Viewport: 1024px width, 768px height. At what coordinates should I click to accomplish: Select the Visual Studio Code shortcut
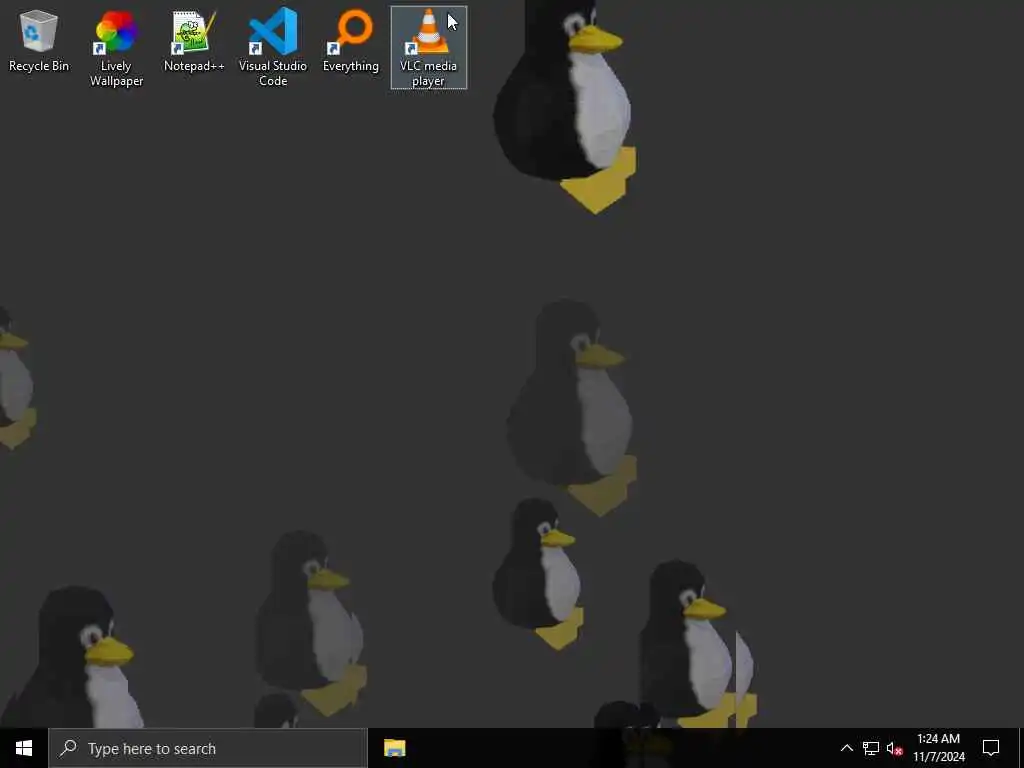(x=272, y=48)
